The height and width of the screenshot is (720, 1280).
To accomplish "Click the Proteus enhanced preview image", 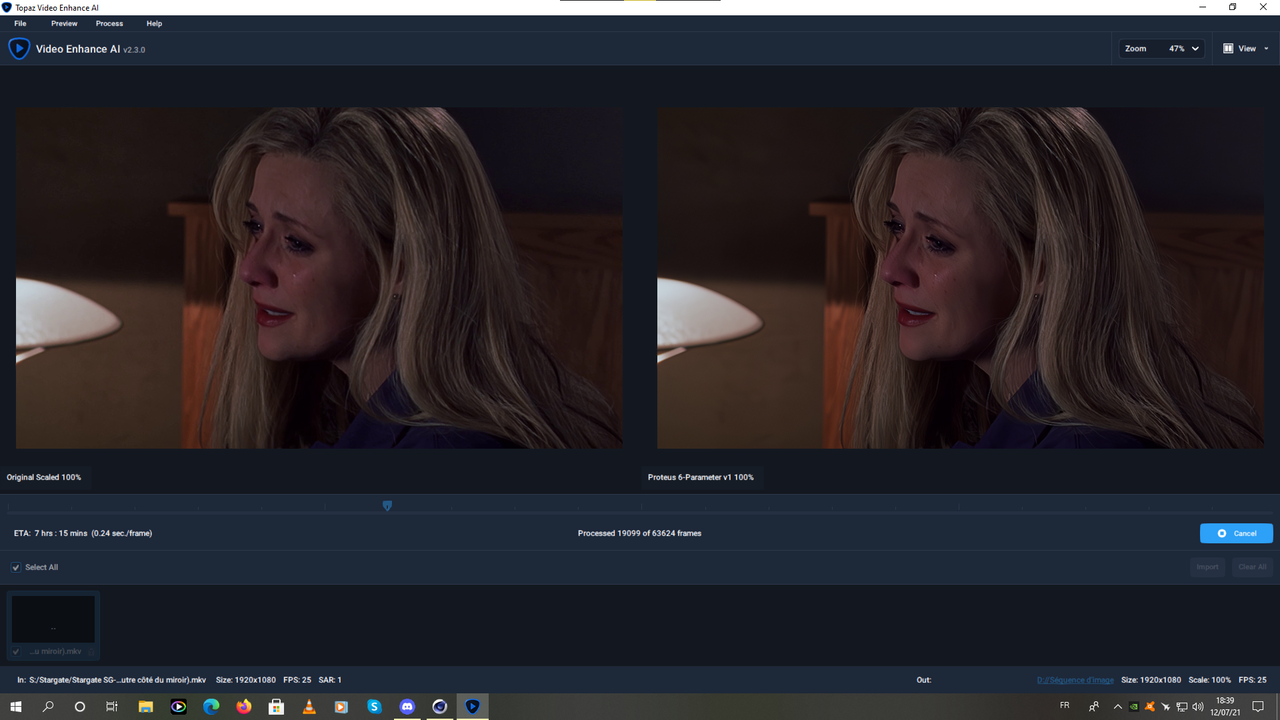I will pos(960,278).
